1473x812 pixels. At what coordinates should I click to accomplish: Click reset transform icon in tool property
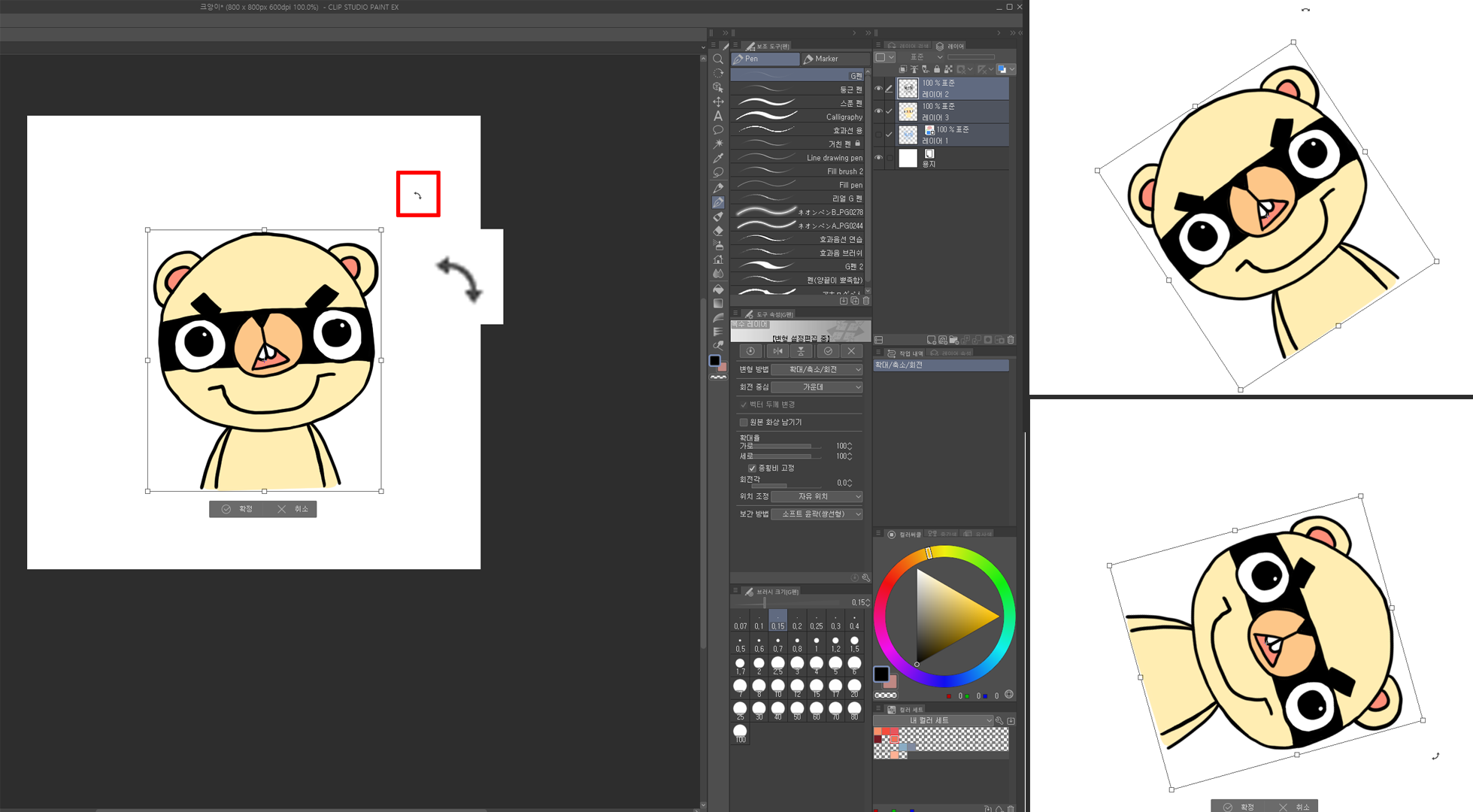coord(750,351)
